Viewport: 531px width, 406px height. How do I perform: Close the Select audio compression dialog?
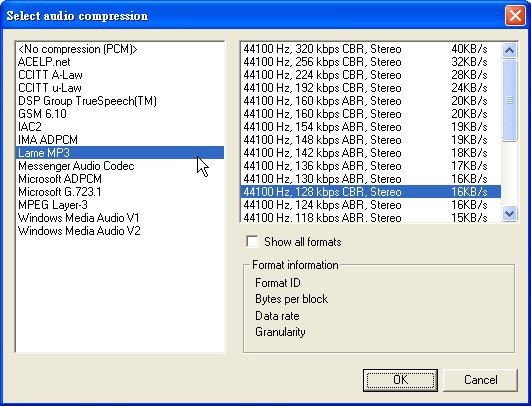515,16
